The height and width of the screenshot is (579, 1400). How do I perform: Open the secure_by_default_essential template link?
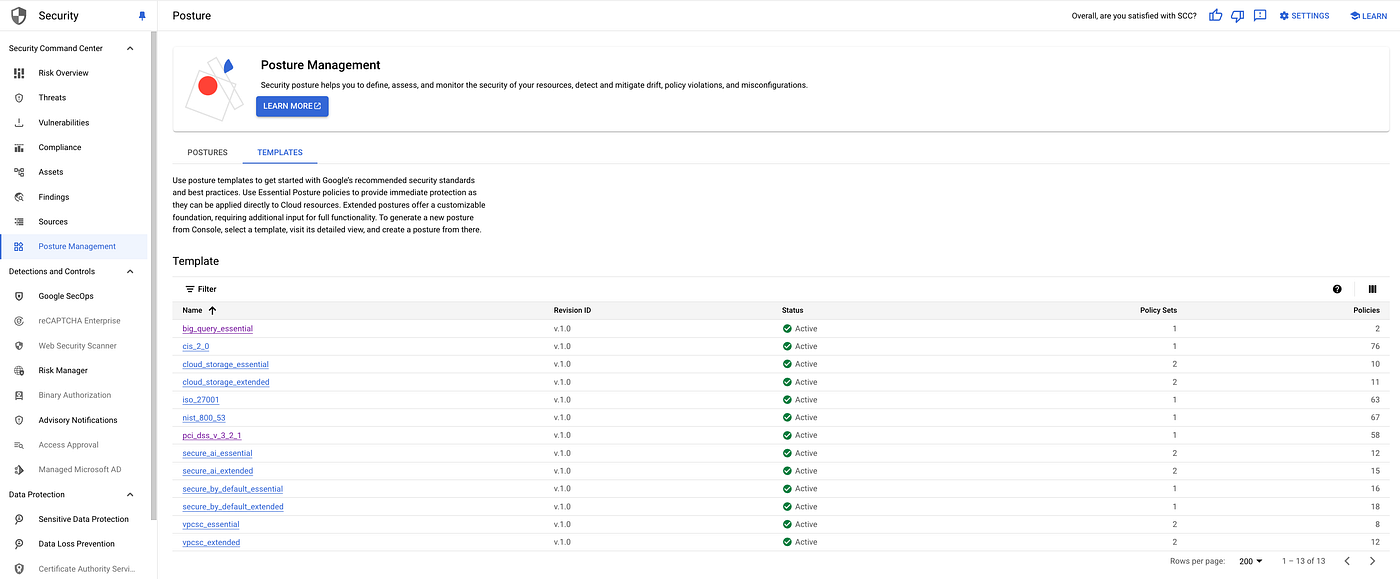[232, 489]
